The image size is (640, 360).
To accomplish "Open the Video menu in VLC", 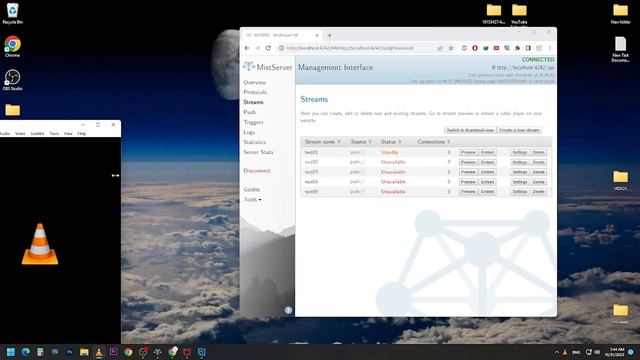I will (x=20, y=133).
